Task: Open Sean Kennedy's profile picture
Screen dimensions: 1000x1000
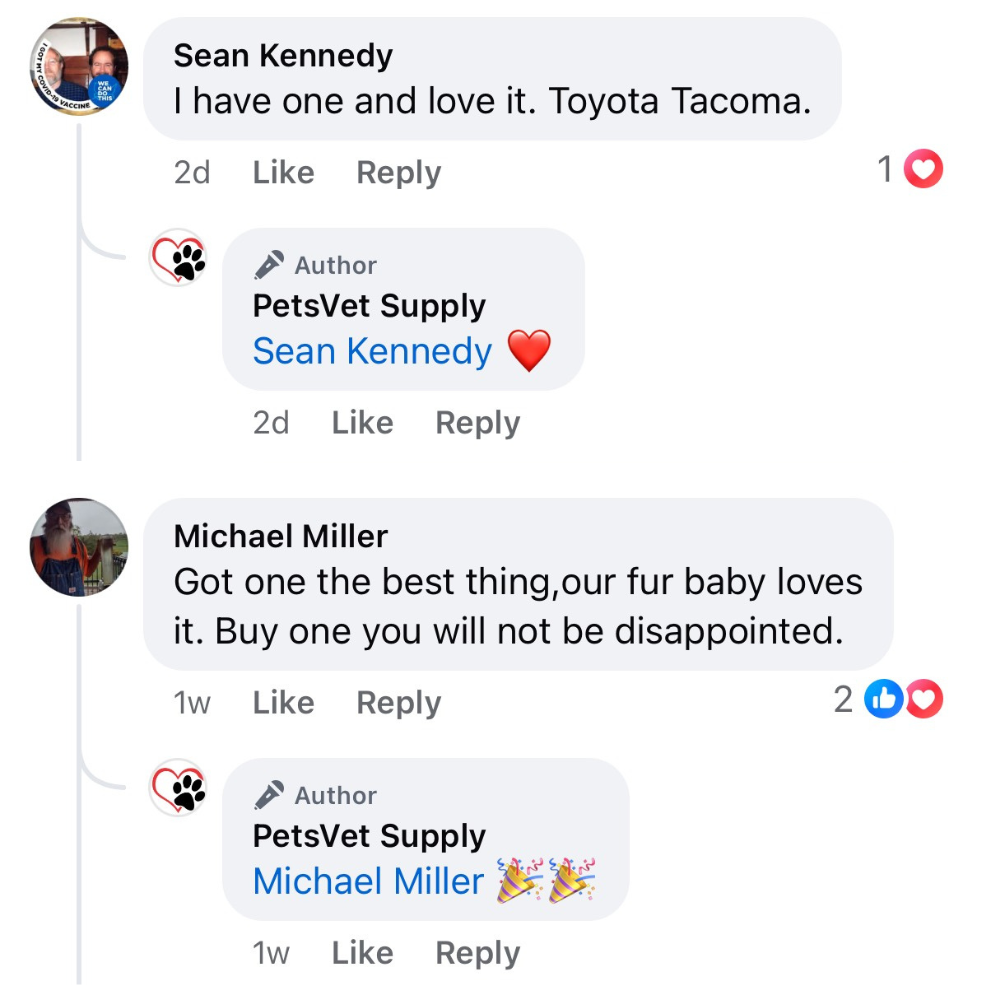Action: pos(78,67)
